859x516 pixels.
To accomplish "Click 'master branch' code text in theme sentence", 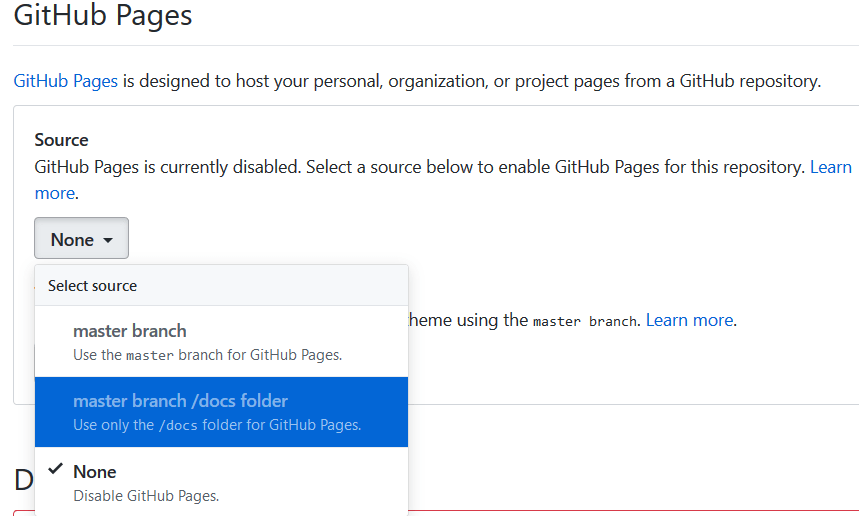I will [x=584, y=321].
